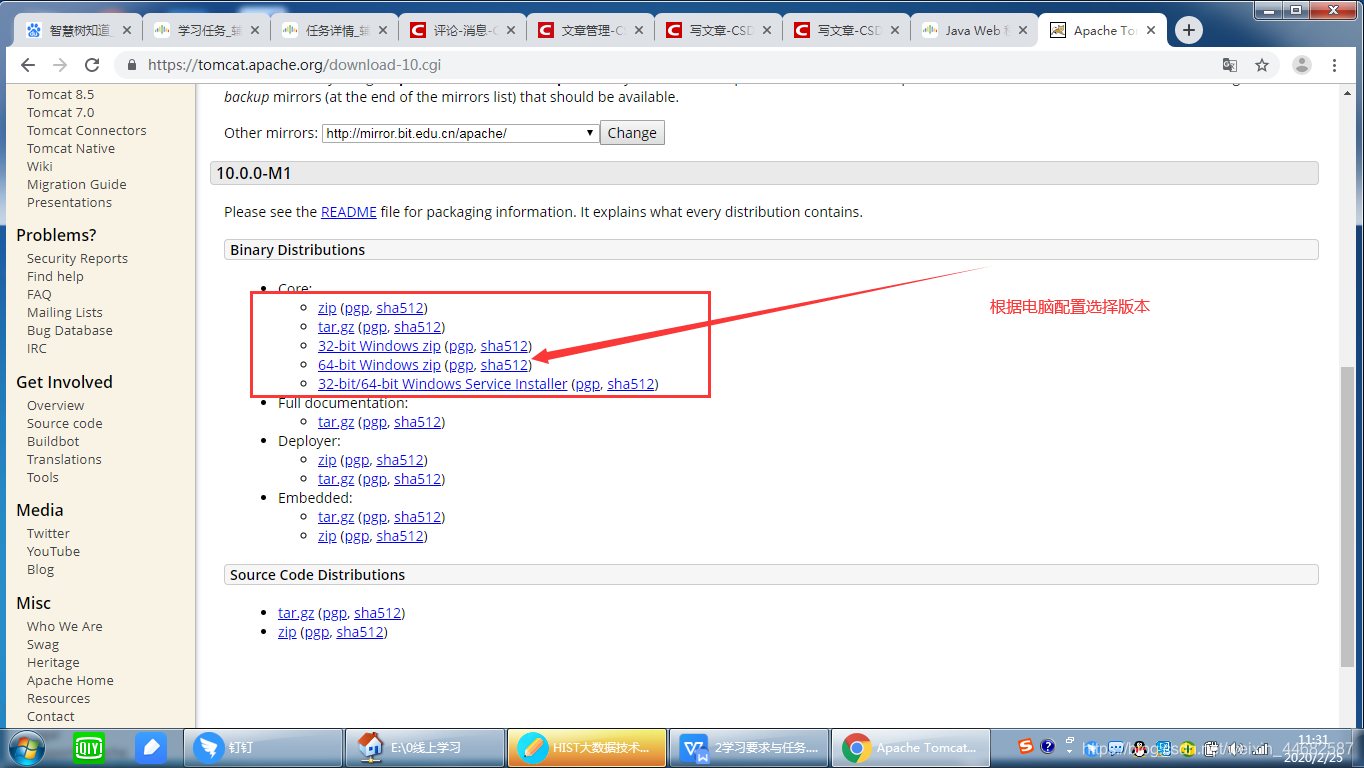Screen dimensions: 1364x768
Task: Download the 64-bit Windows zip
Action: [379, 365]
